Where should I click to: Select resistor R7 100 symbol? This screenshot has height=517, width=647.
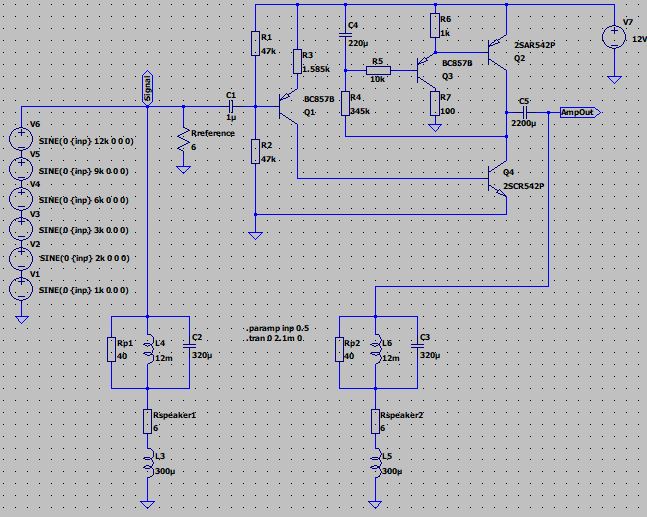pyautogui.click(x=435, y=104)
